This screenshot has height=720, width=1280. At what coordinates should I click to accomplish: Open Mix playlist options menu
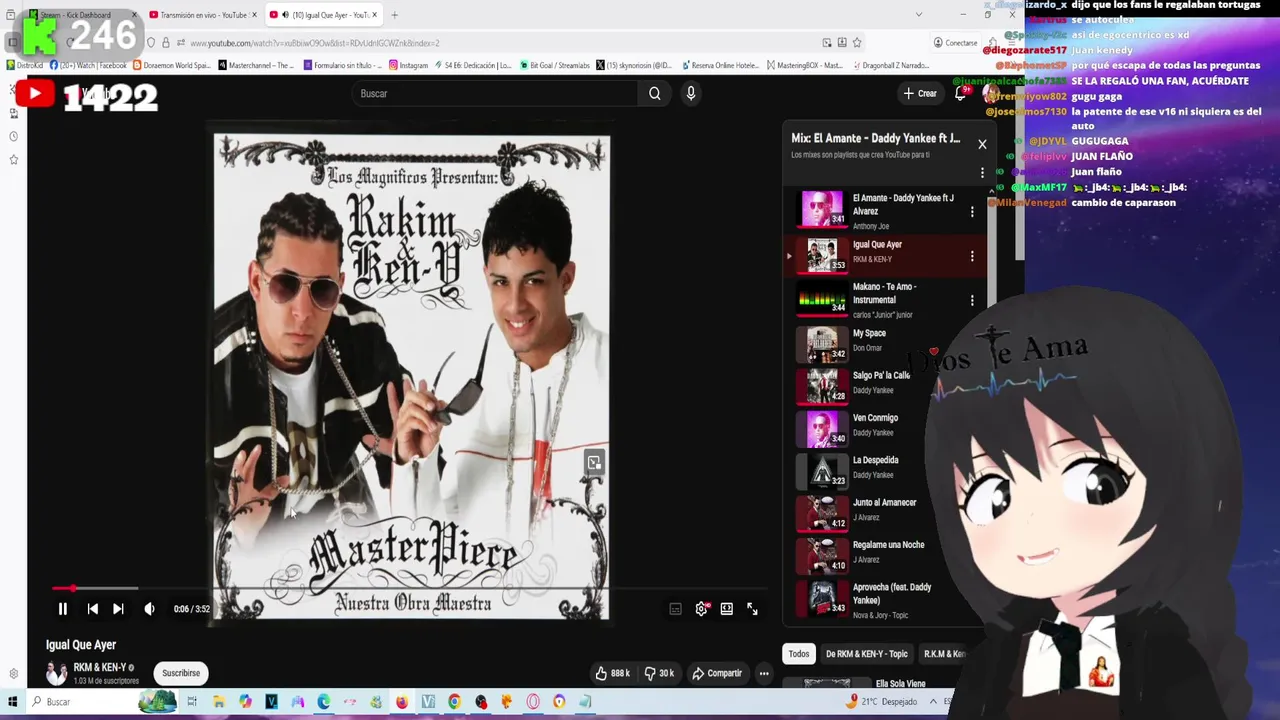coord(982,173)
